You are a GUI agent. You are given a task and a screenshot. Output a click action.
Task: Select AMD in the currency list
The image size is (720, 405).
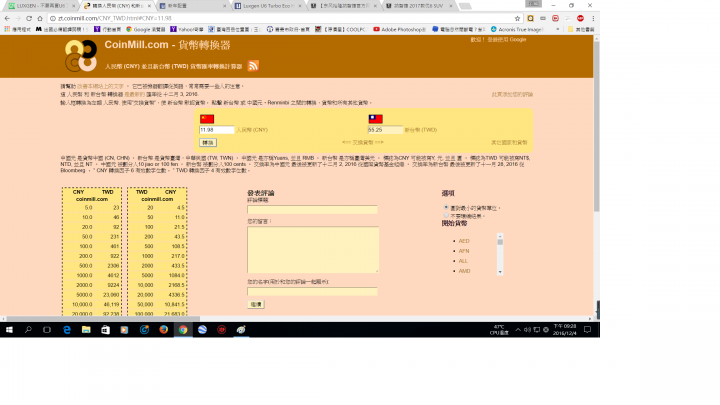pyautogui.click(x=464, y=271)
